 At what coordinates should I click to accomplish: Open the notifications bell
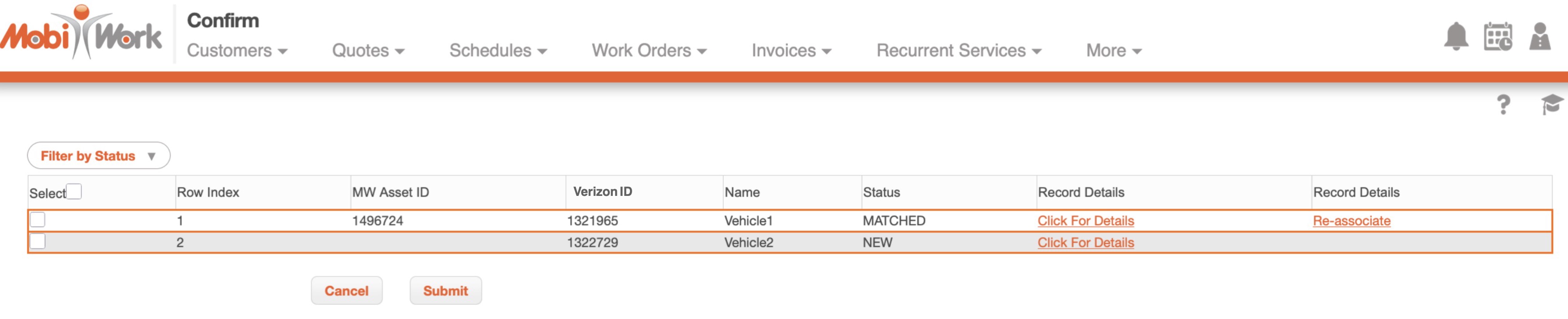tap(1455, 36)
